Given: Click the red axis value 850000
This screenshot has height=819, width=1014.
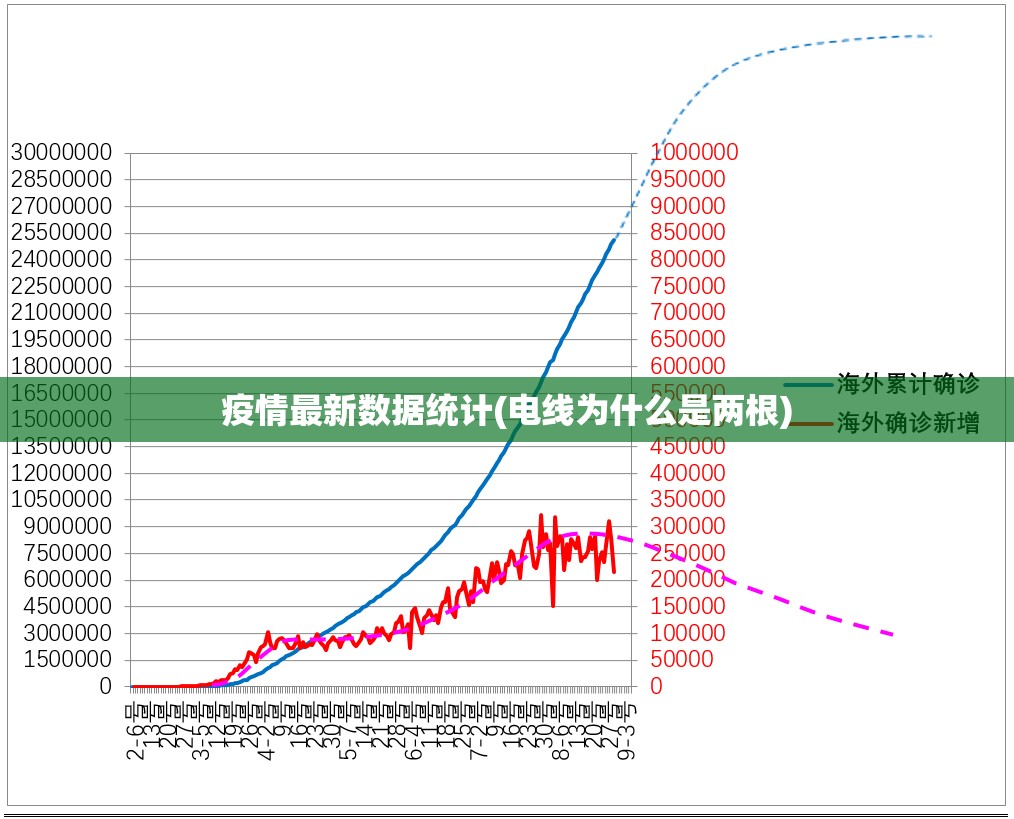Looking at the screenshot, I should coord(687,232).
